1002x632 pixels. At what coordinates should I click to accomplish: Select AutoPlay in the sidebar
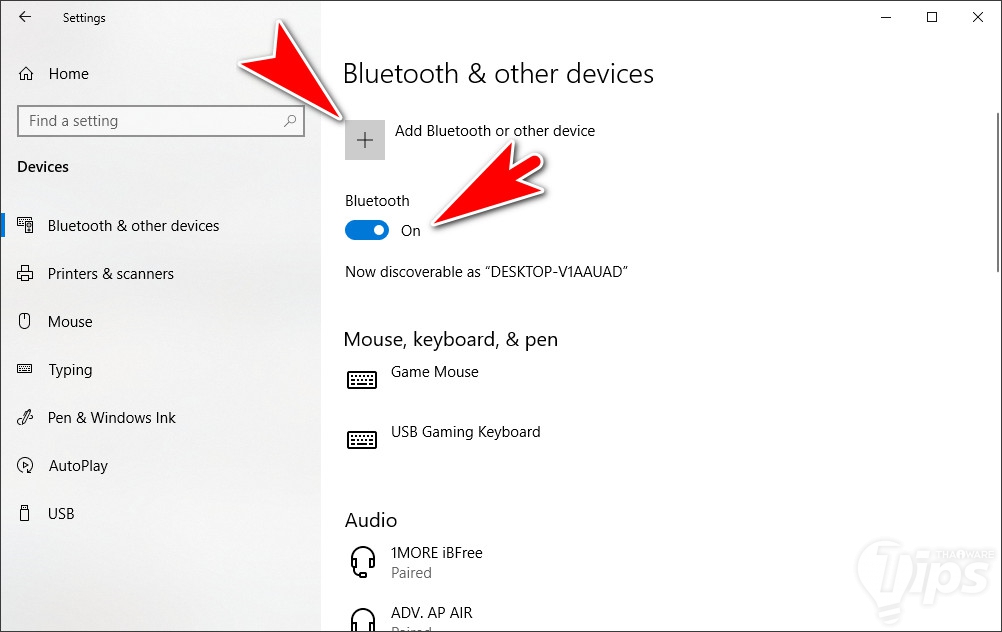tap(78, 466)
